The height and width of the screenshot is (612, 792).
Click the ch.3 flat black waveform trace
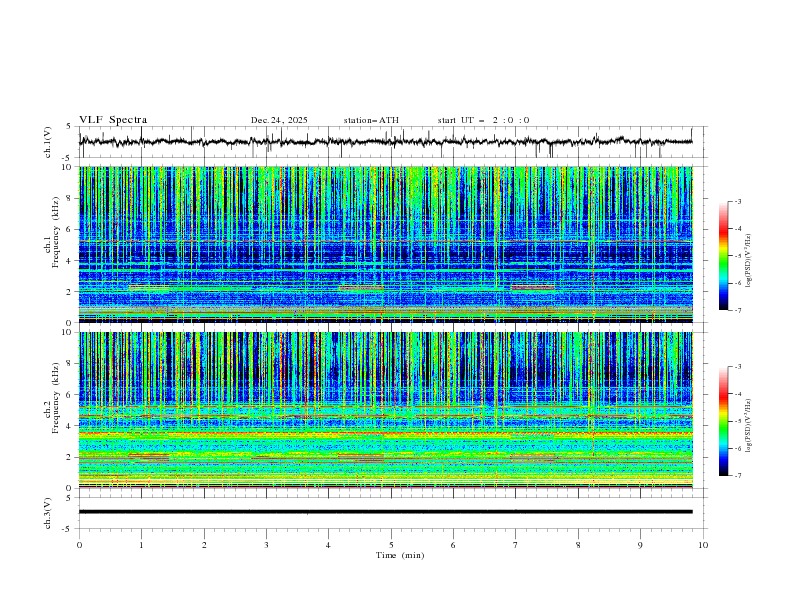point(385,512)
